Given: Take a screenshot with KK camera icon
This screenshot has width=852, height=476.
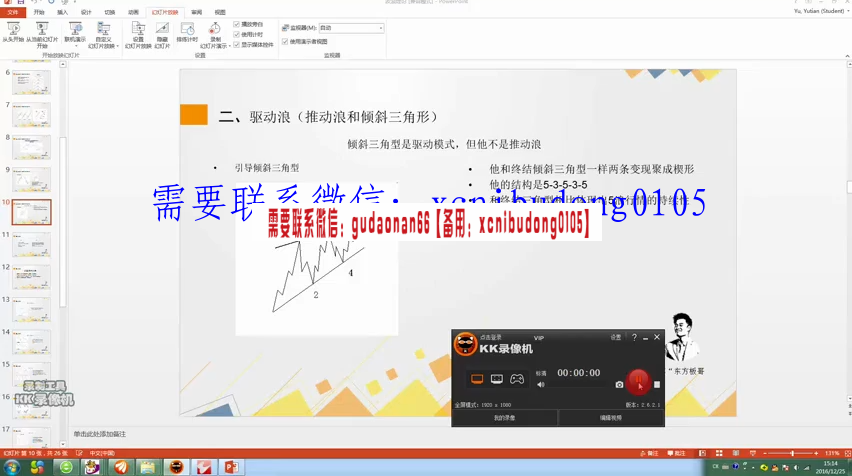Looking at the screenshot, I should point(619,384).
